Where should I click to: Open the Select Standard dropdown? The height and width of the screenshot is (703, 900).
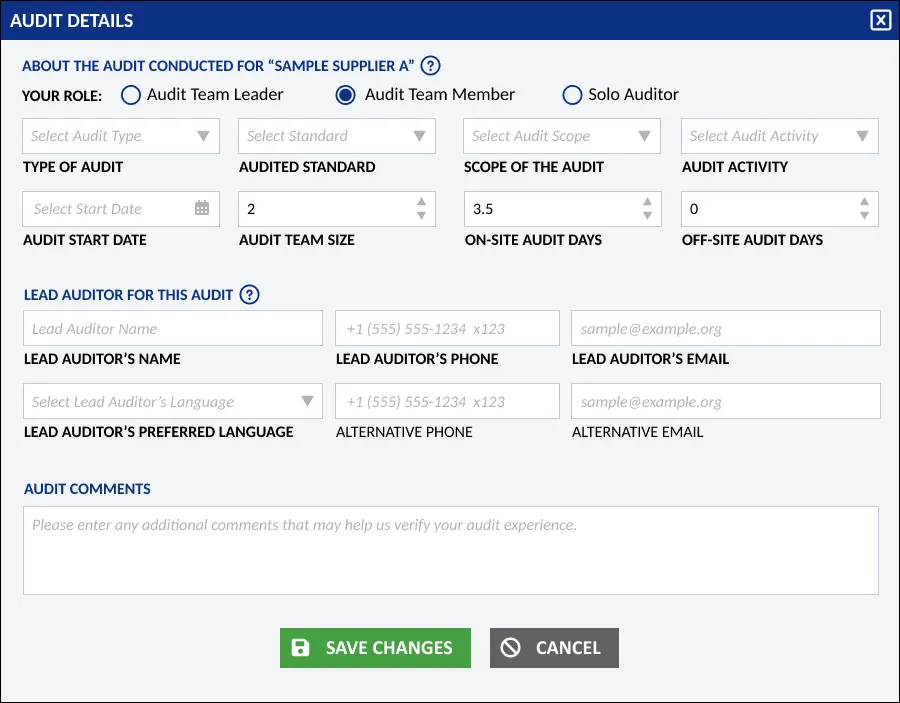337,136
